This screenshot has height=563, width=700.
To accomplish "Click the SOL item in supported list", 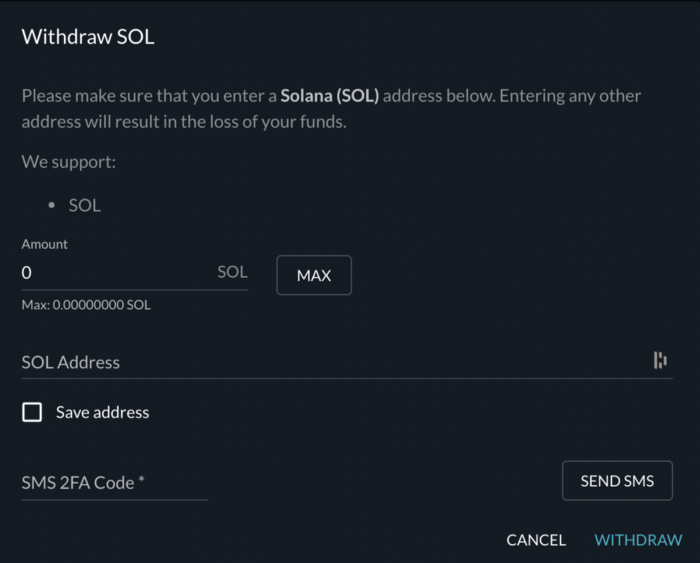I will tap(84, 206).
